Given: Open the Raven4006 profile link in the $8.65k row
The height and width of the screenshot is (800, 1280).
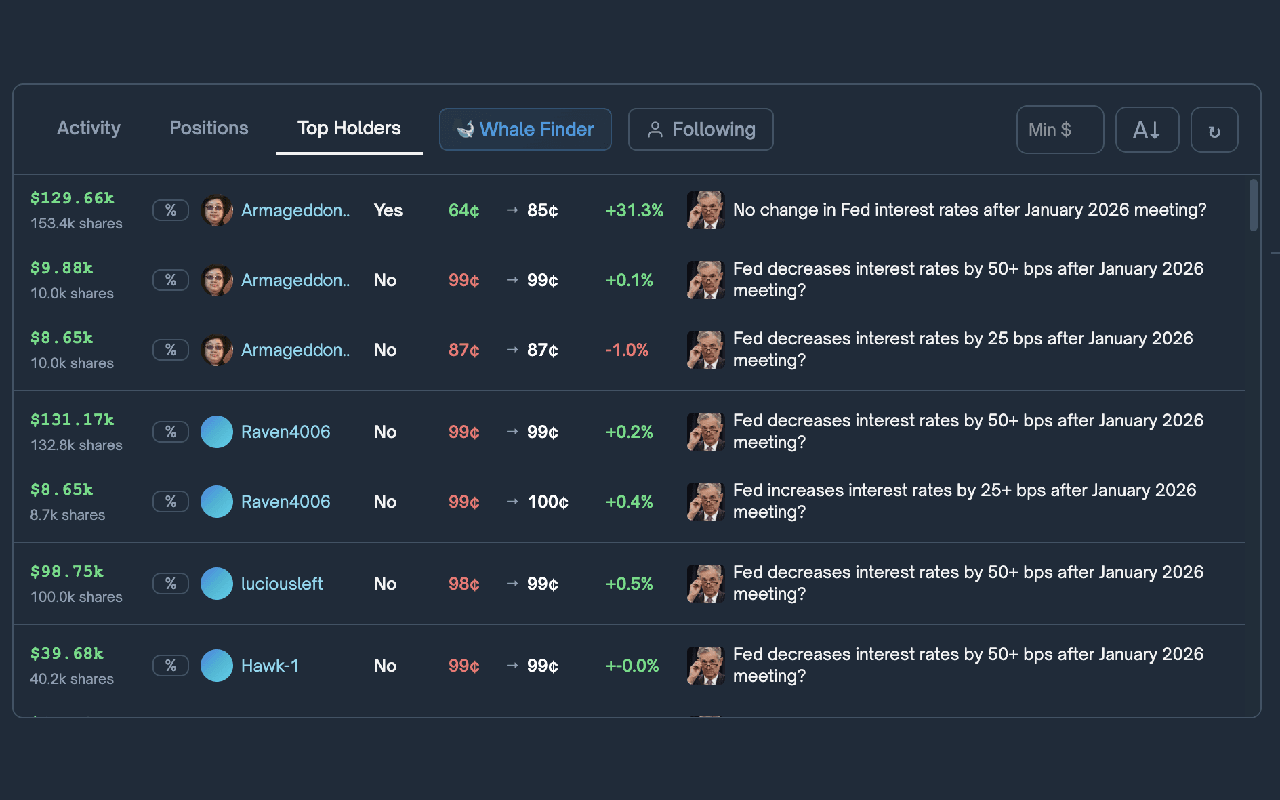Looking at the screenshot, I should pos(286,502).
